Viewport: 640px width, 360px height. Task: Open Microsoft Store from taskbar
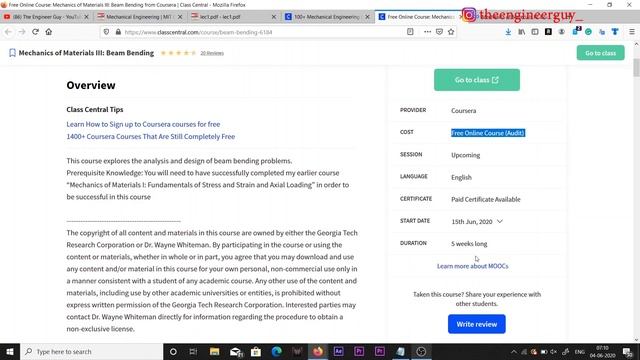click(x=256, y=351)
